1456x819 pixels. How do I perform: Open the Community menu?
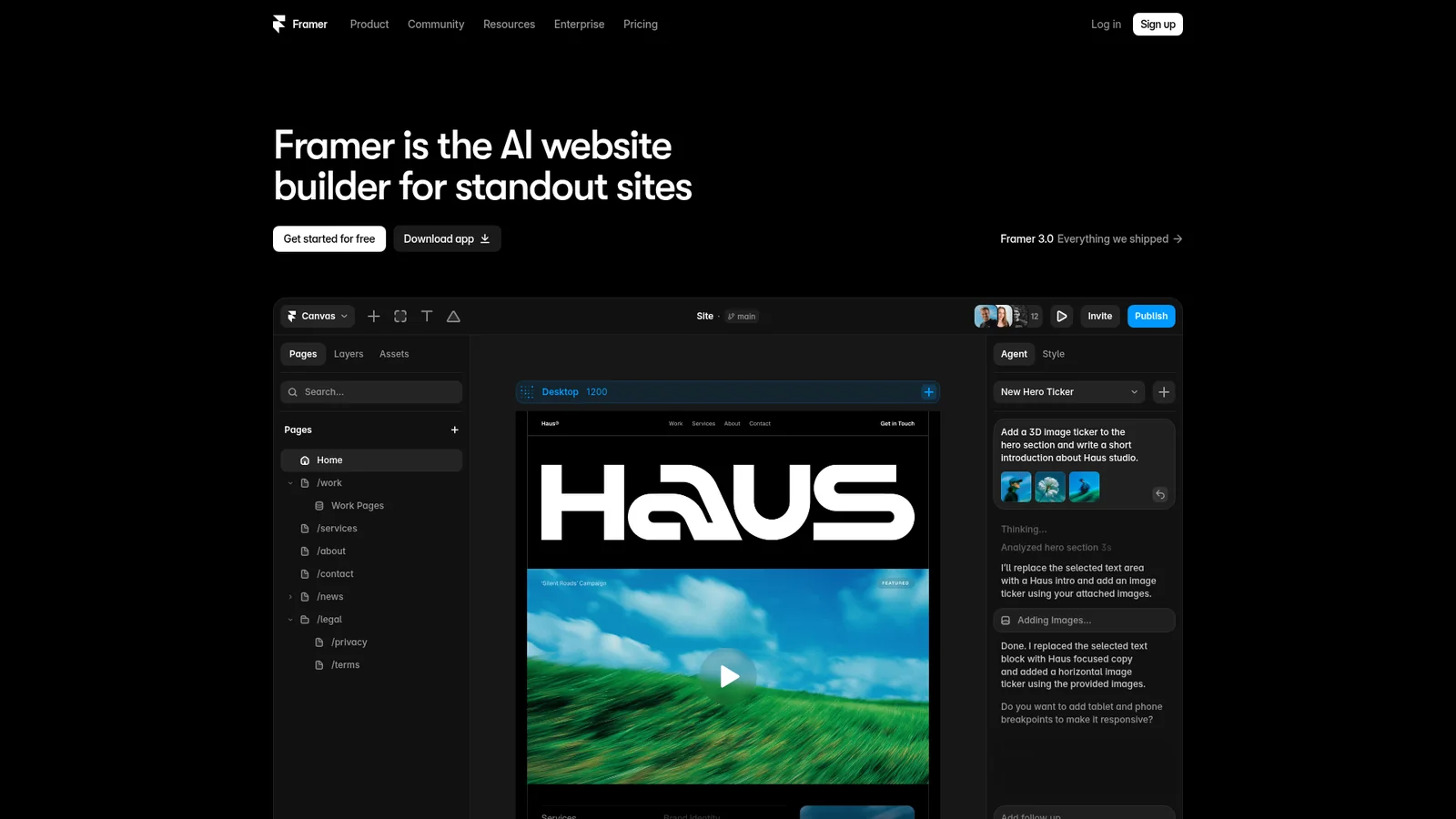click(436, 25)
